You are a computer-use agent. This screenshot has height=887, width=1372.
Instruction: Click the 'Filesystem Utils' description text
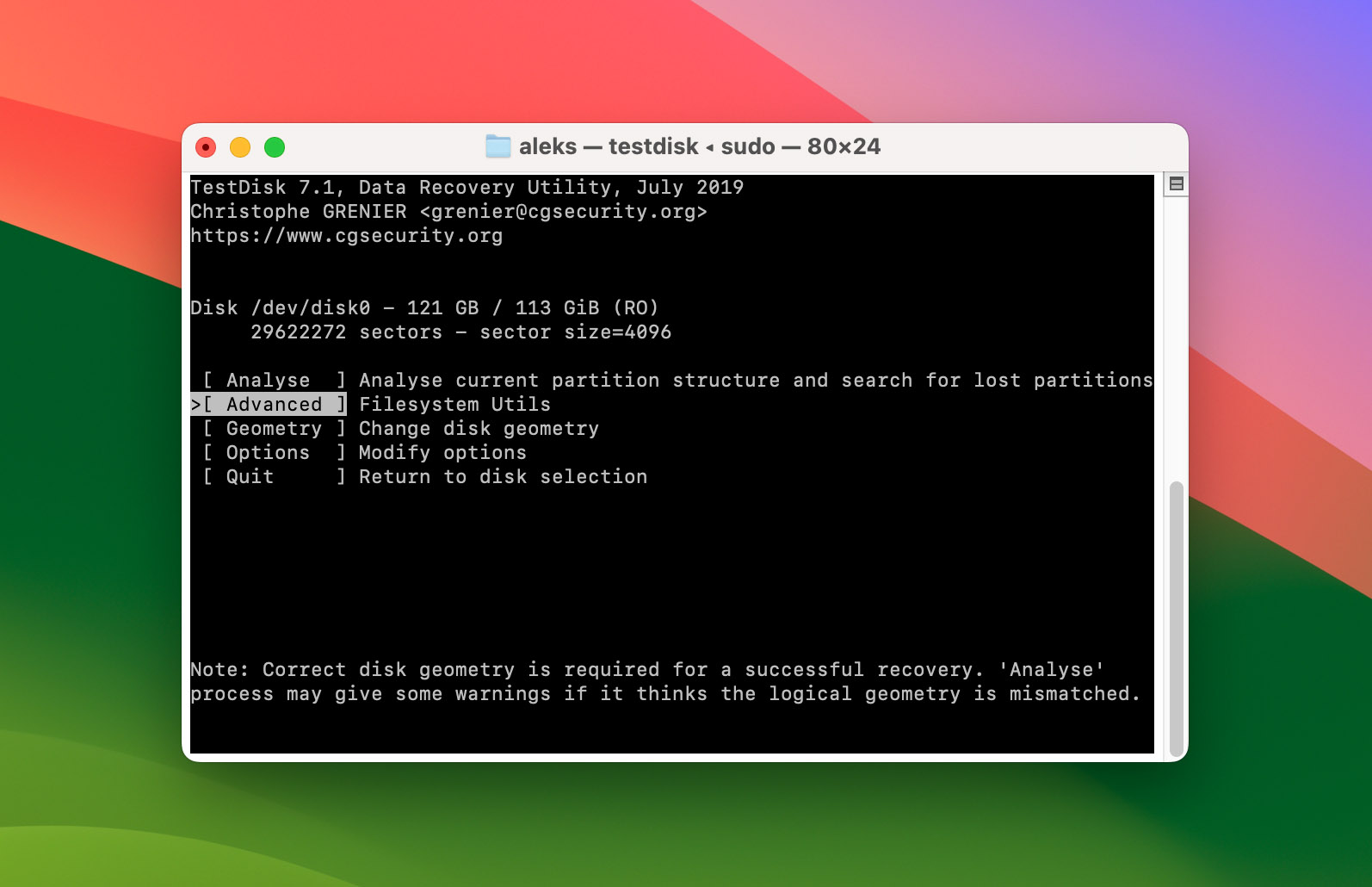(454, 404)
